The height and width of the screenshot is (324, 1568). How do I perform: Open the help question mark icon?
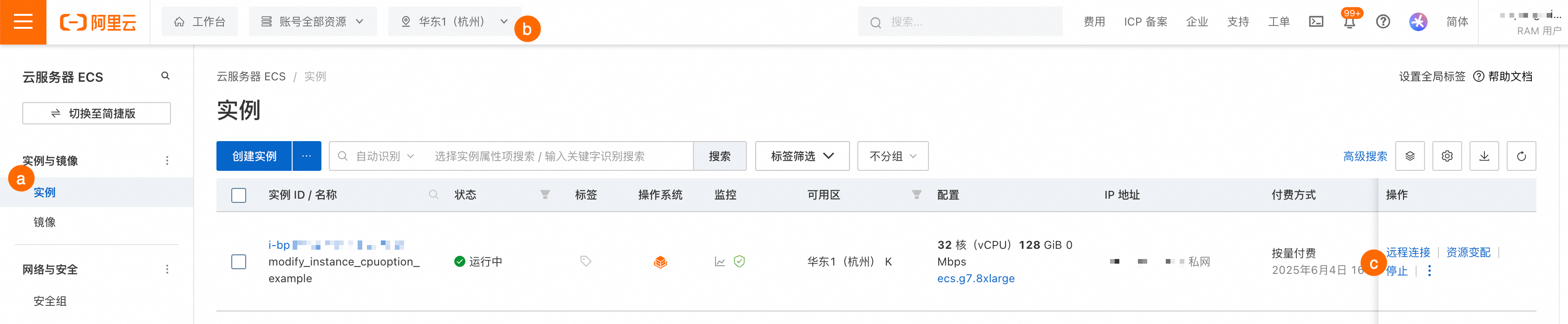pyautogui.click(x=1383, y=22)
